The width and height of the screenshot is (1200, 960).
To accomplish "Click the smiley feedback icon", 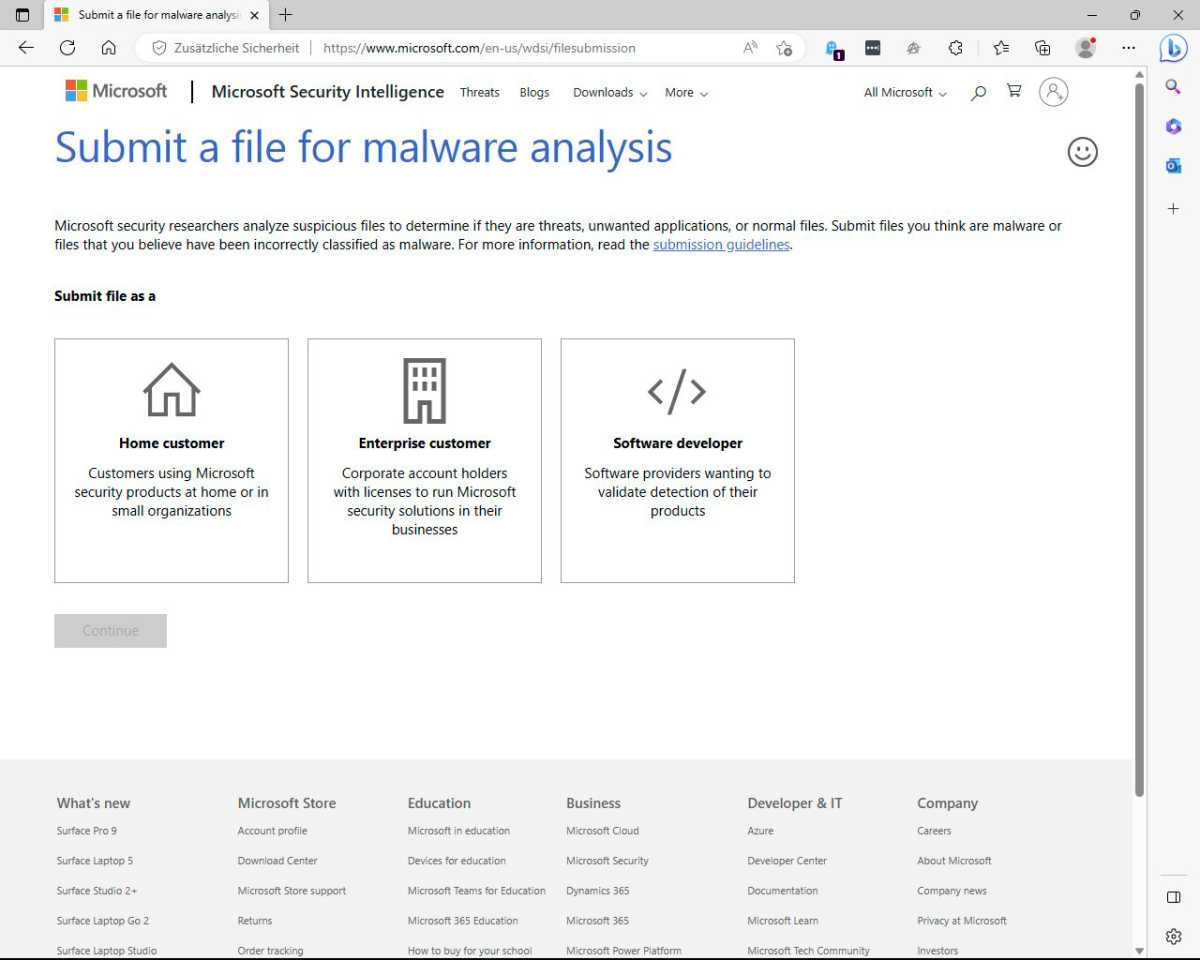I will (x=1083, y=152).
